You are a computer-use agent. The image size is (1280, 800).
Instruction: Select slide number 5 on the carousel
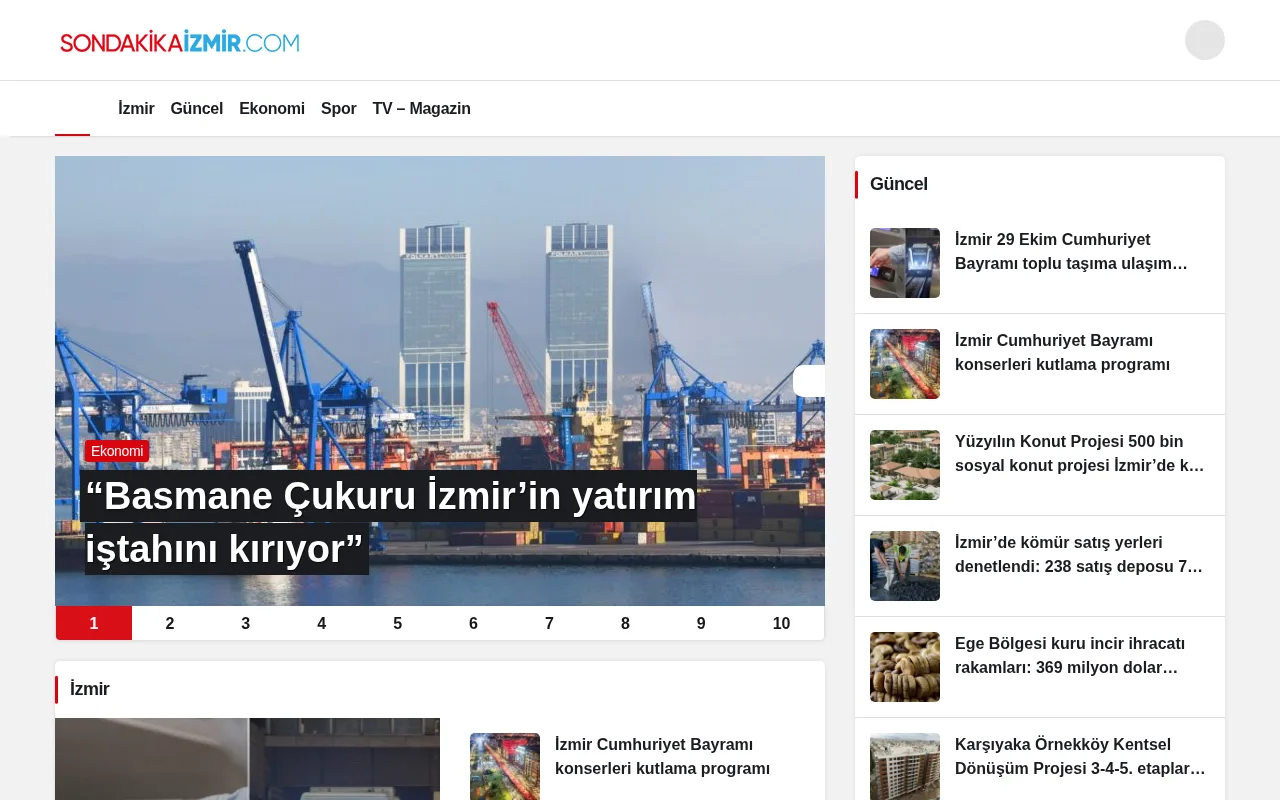click(397, 623)
